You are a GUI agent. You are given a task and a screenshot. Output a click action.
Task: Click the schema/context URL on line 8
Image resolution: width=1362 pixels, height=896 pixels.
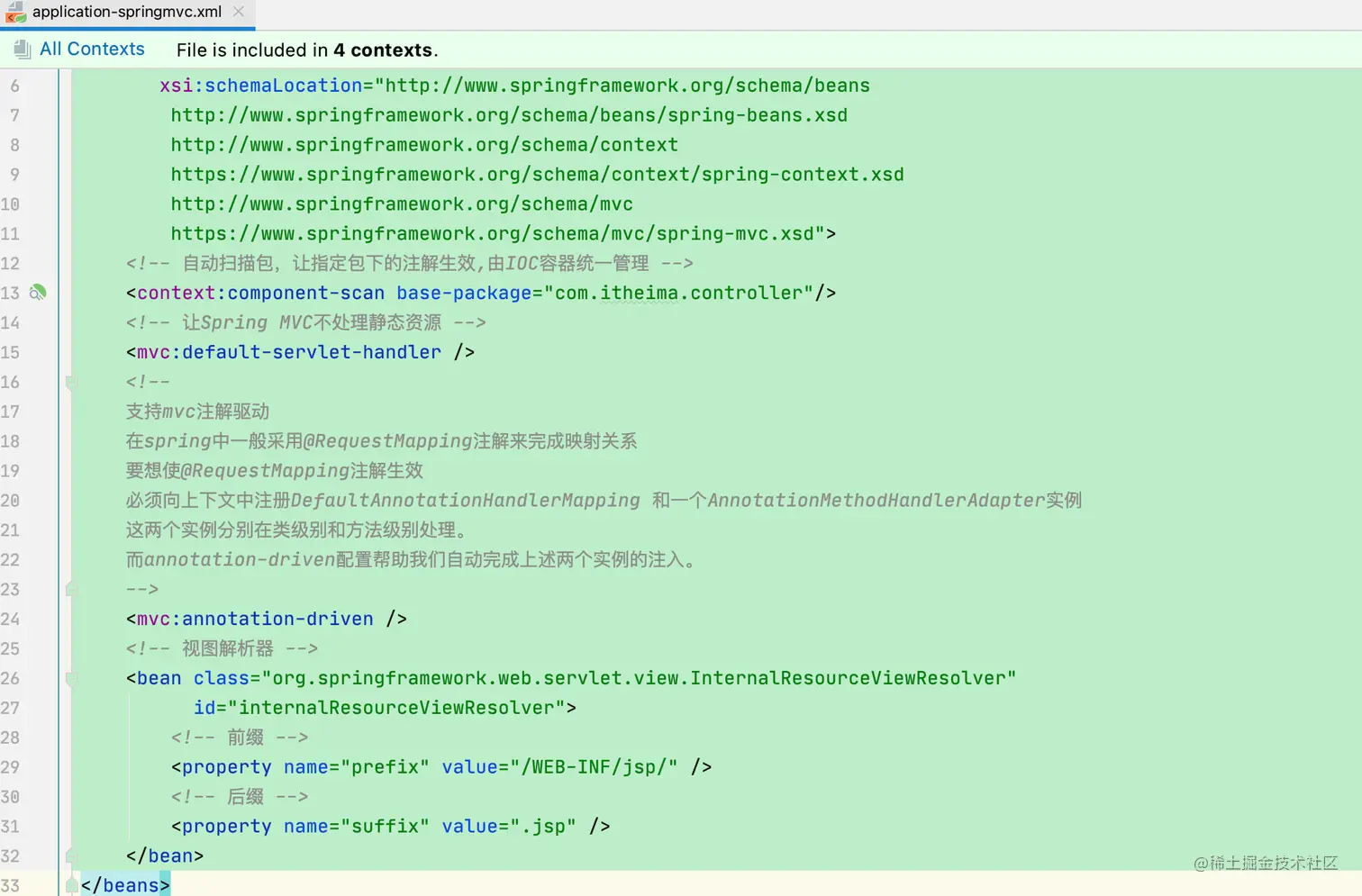pos(424,145)
